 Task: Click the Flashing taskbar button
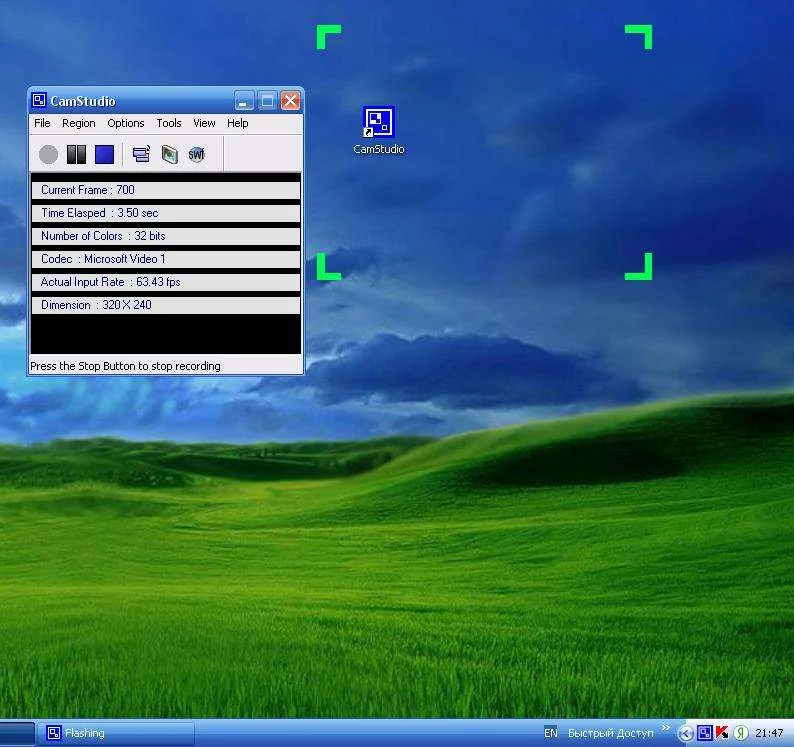click(x=116, y=733)
